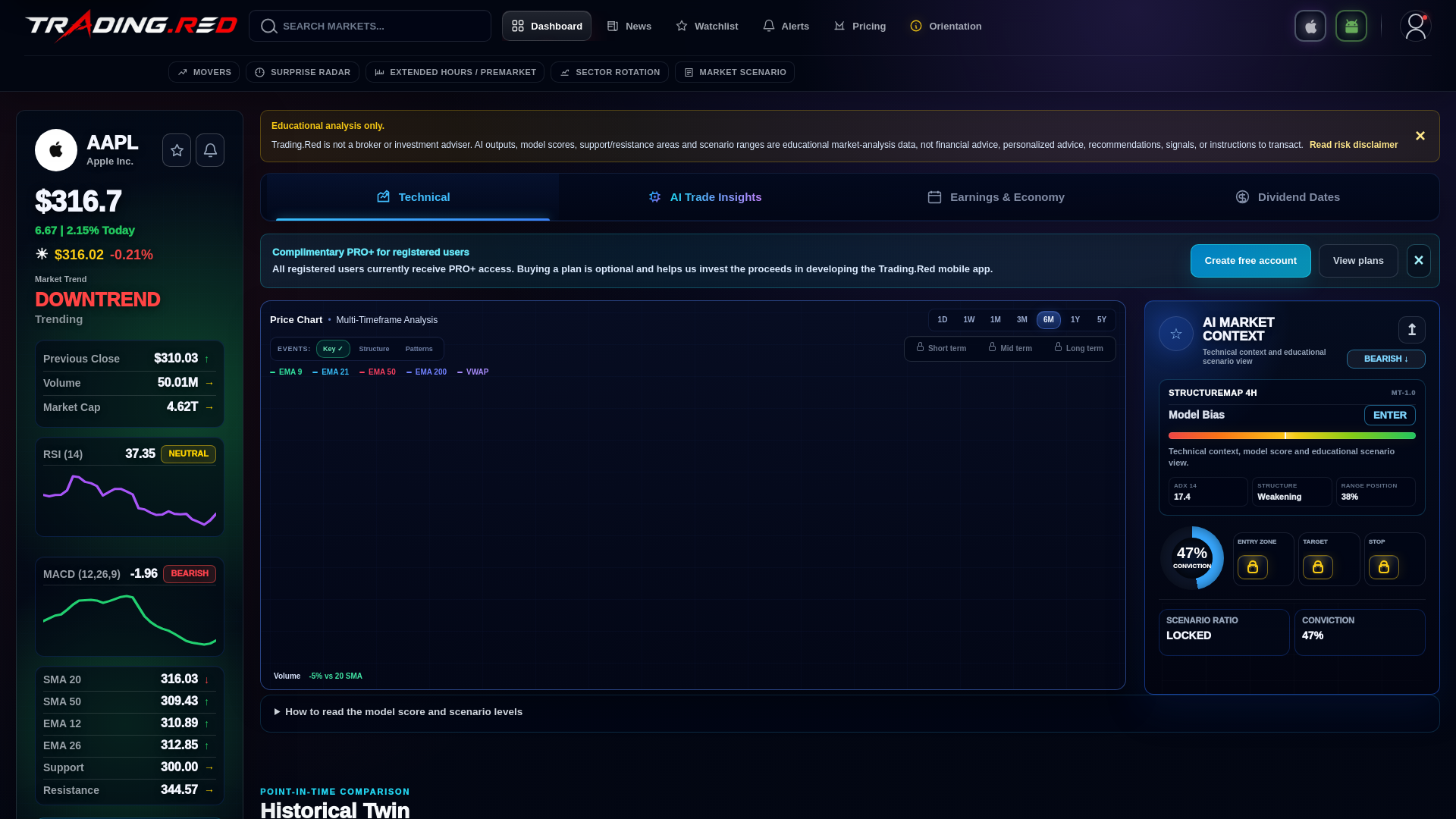Screen dimensions: 1456x819
Task: Click the RSI (14) sparkline chart
Action: [130, 500]
